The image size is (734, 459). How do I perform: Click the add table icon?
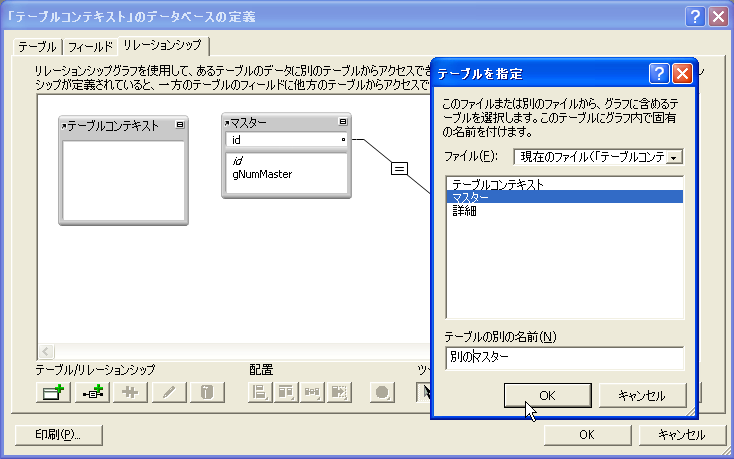52,393
